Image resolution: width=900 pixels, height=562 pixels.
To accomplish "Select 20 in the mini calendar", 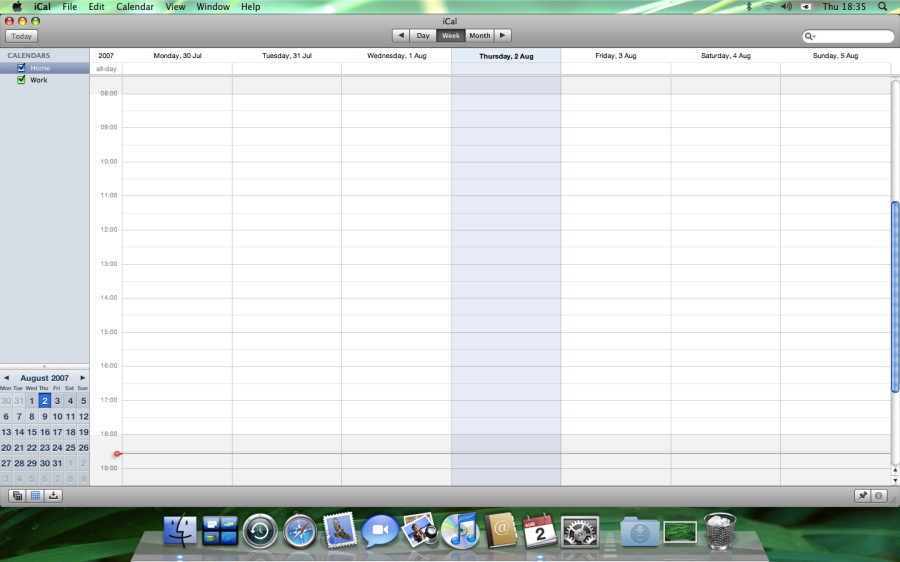I will point(6,447).
